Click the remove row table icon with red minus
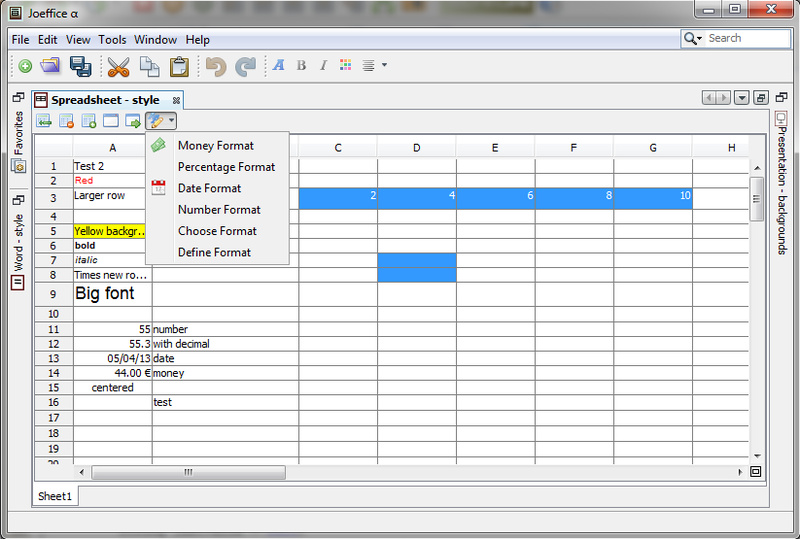 pos(66,121)
